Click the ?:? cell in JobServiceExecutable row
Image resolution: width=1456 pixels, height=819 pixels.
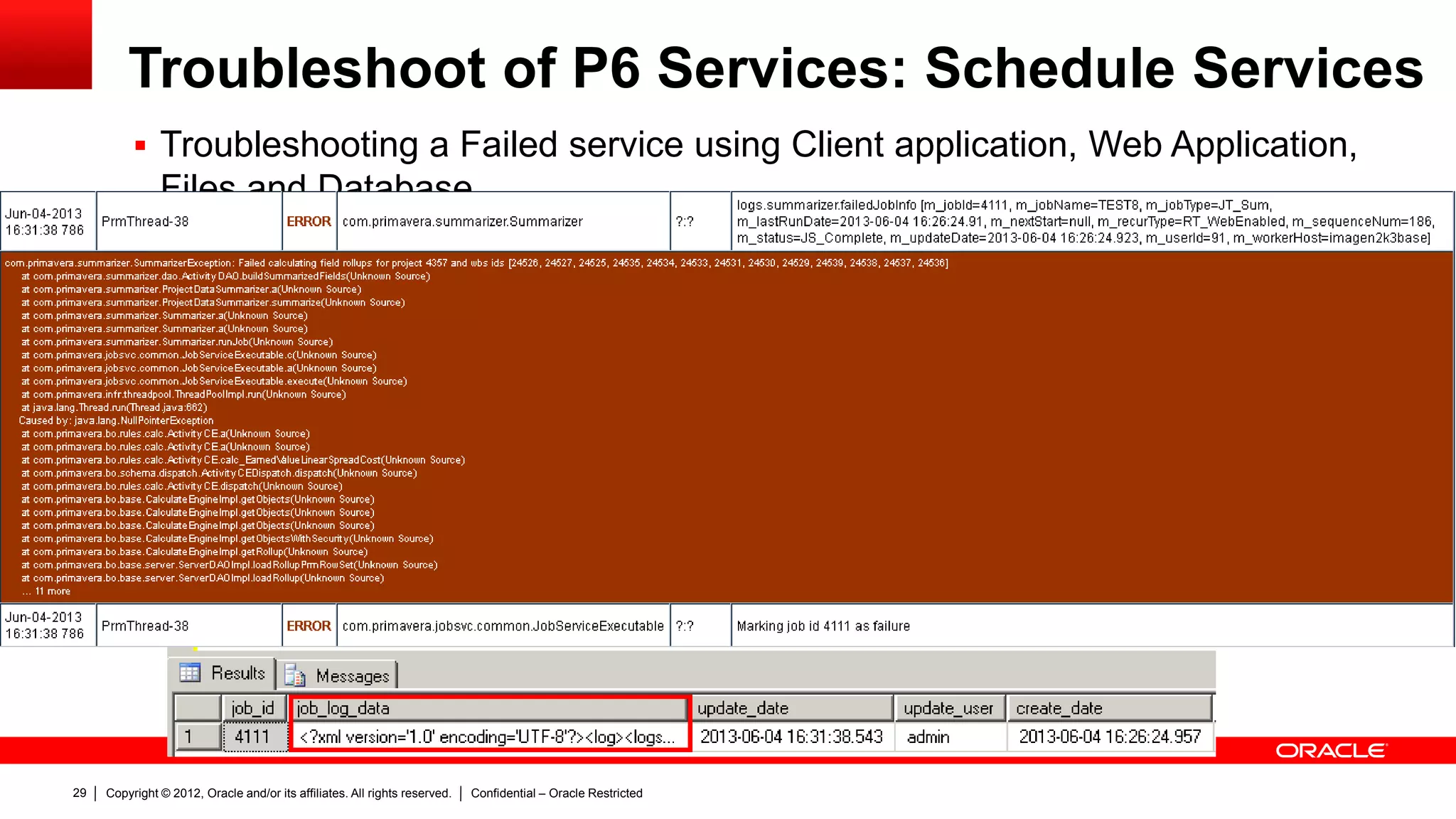click(700, 626)
